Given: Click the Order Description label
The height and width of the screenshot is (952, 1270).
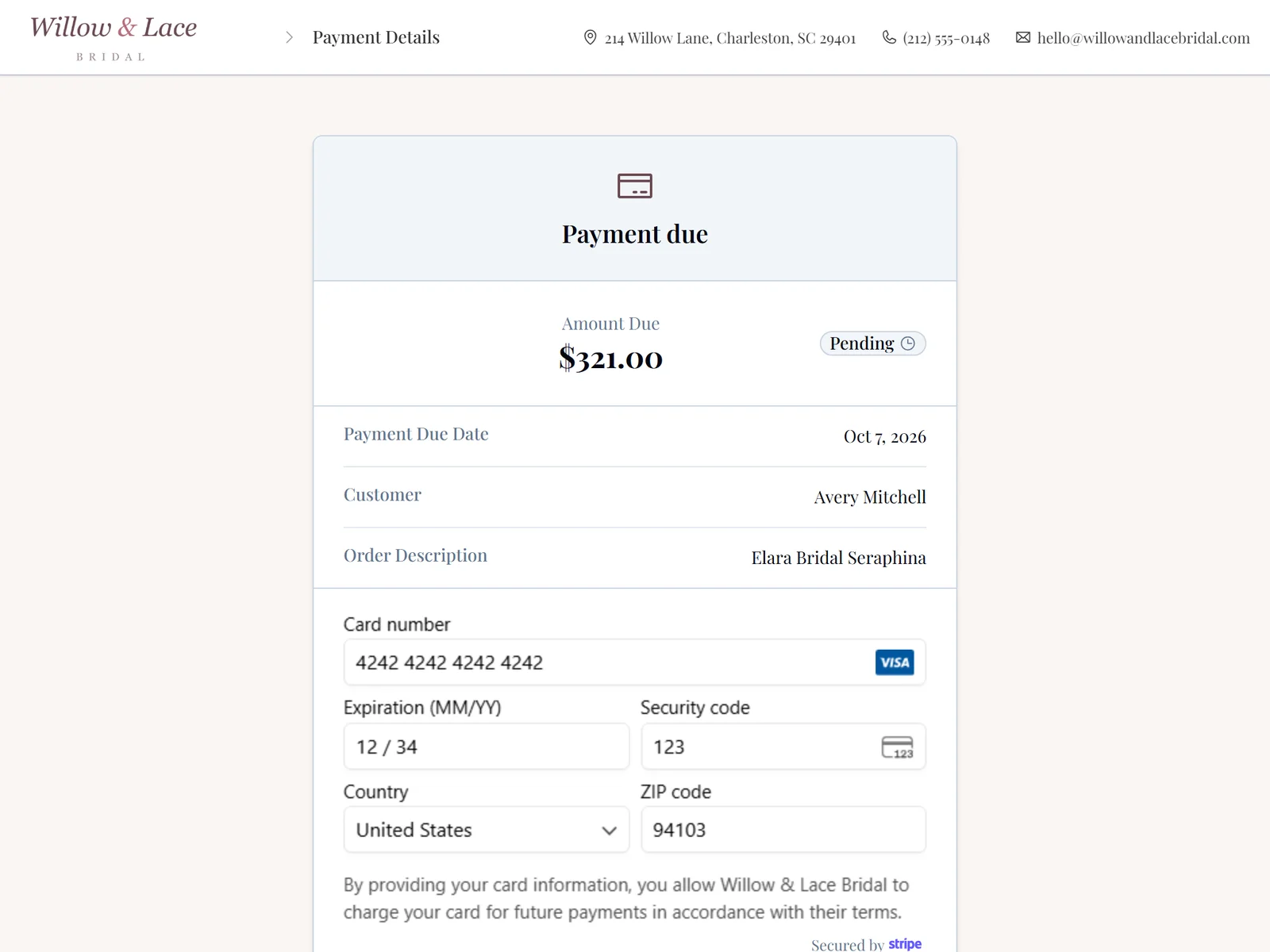Looking at the screenshot, I should tap(415, 555).
